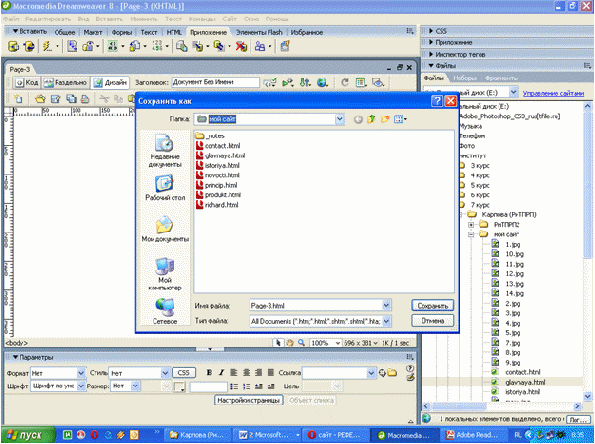Click the Лог log button in Files panel
This screenshot has width=595, height=444.
[x=578, y=420]
